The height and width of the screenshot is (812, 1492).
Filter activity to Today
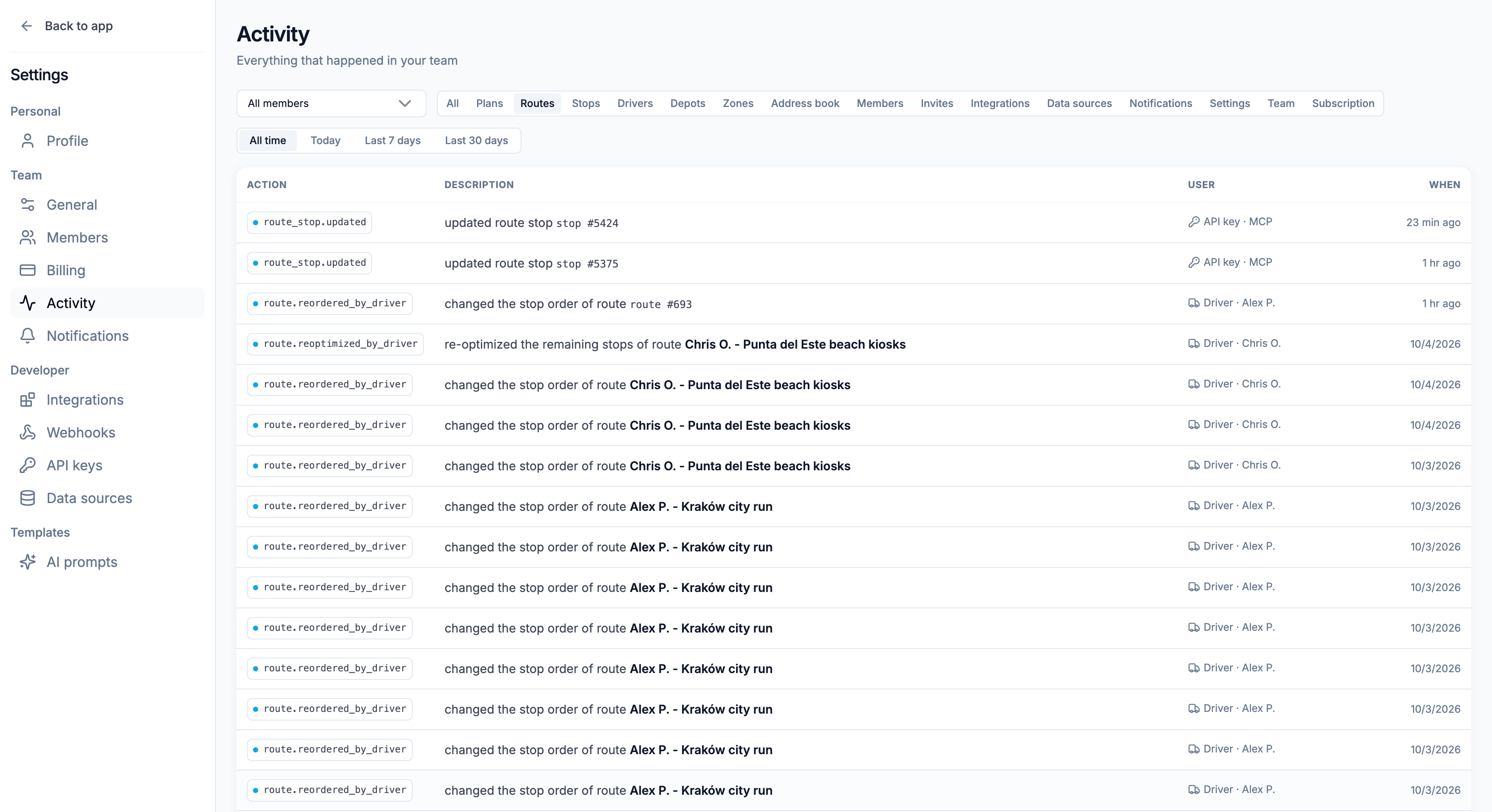click(326, 141)
